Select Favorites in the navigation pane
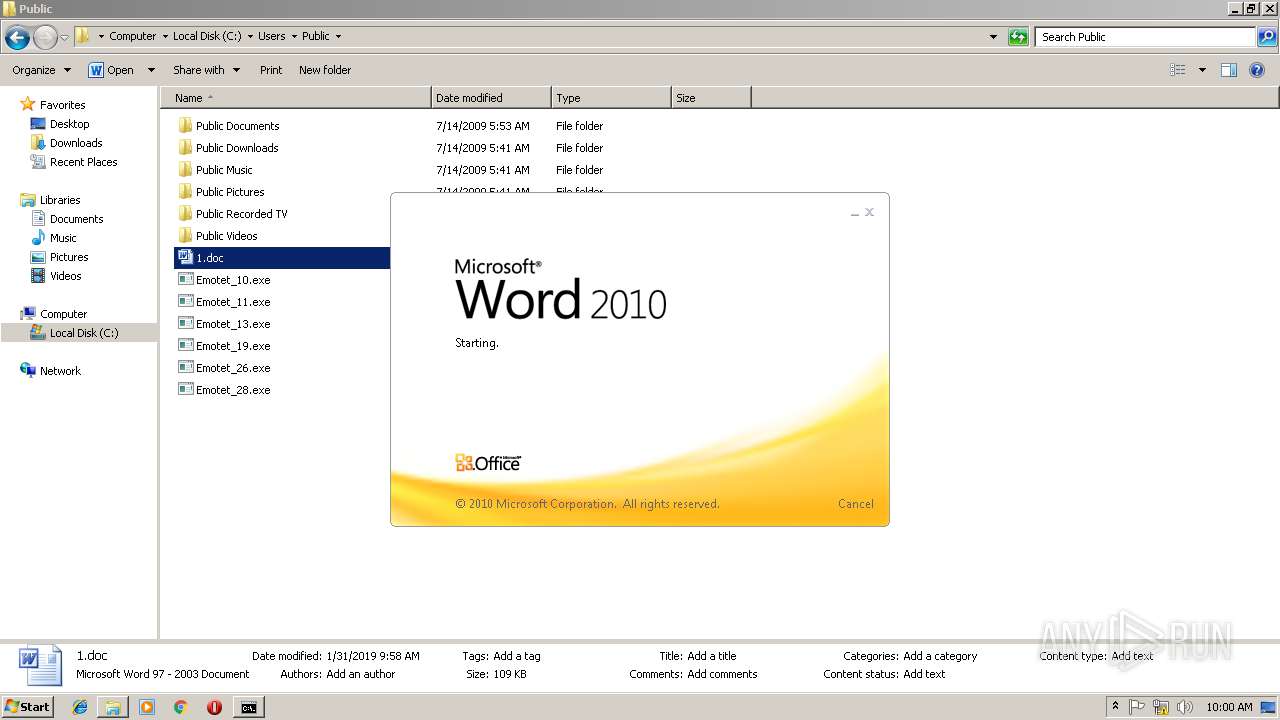1280x720 pixels. (x=62, y=105)
